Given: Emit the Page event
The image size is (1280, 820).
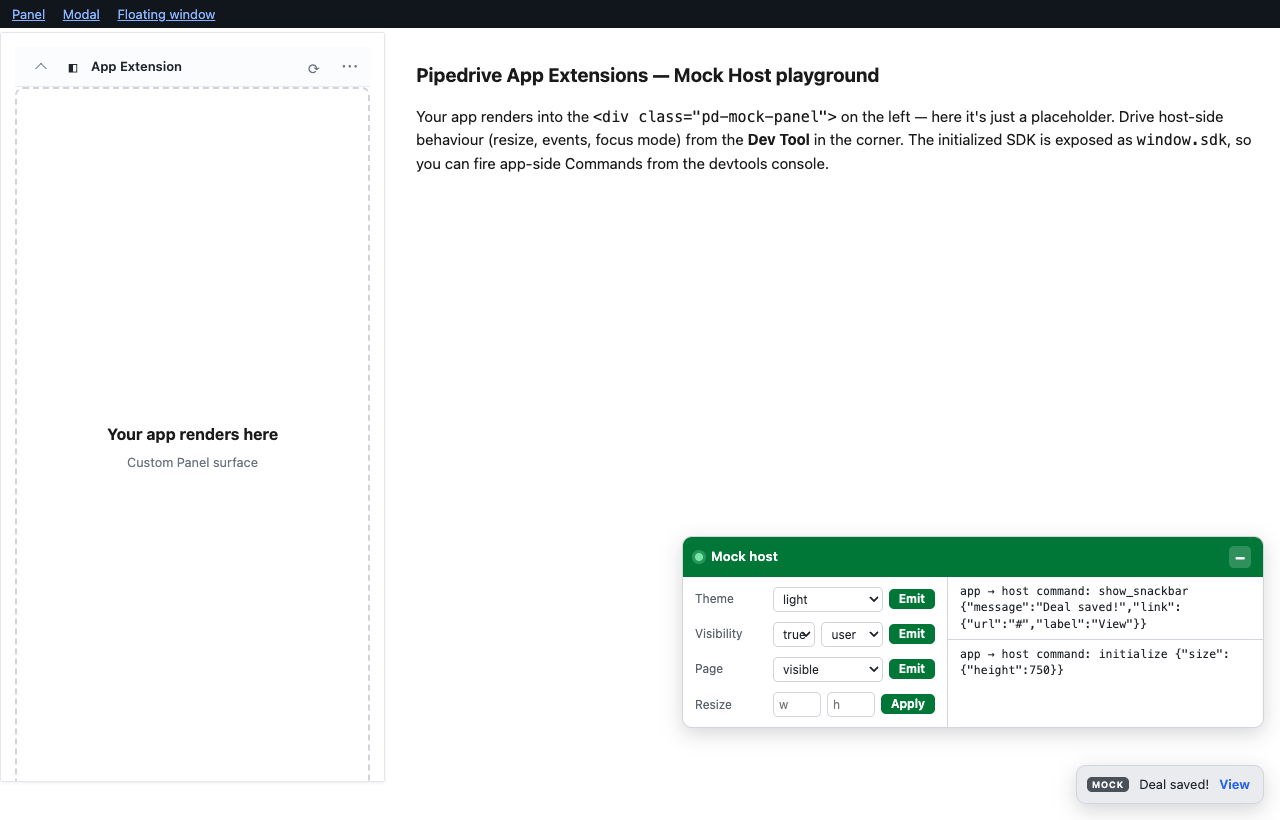Looking at the screenshot, I should (x=912, y=669).
